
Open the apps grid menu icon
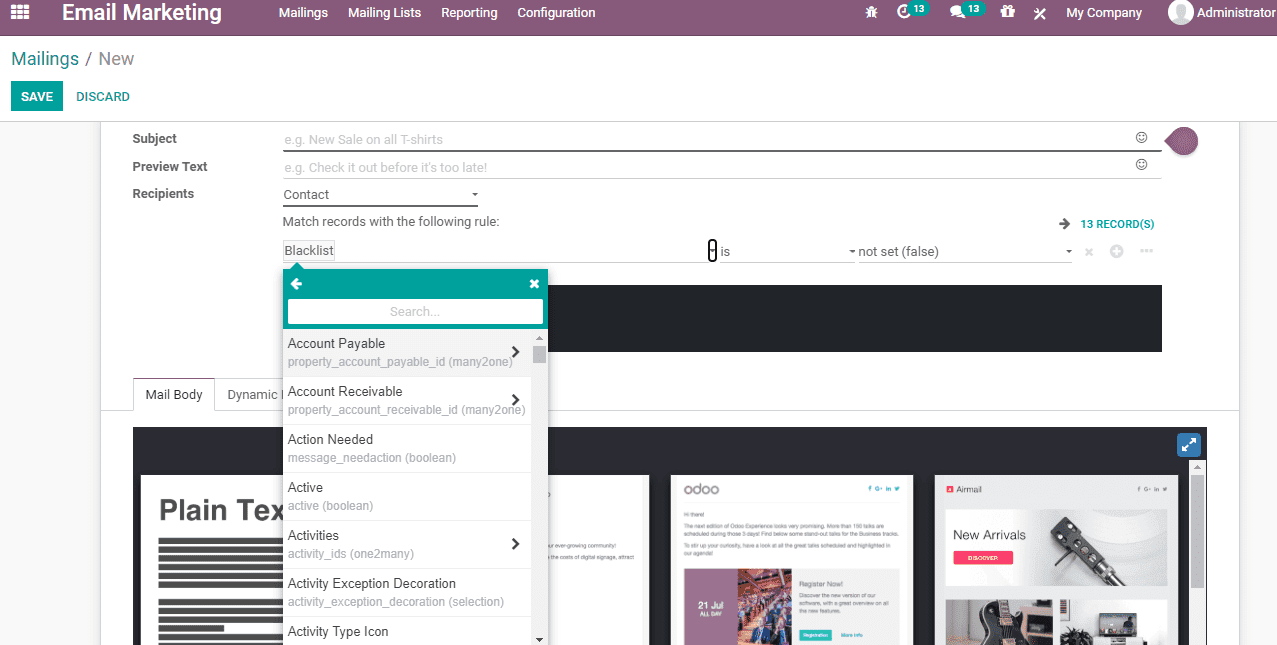coord(20,13)
